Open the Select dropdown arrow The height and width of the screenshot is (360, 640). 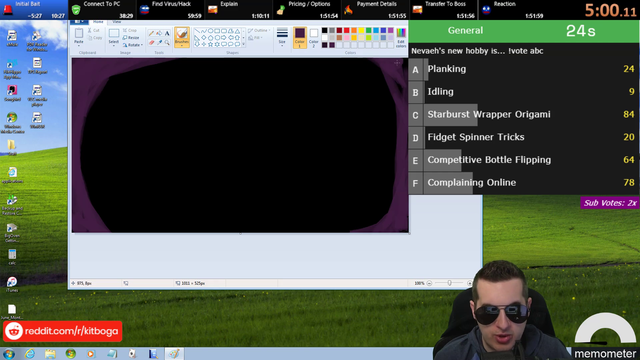click(113, 45)
